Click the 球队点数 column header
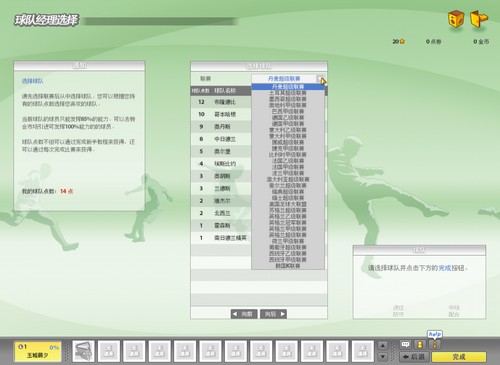500x365 pixels. coord(201,91)
